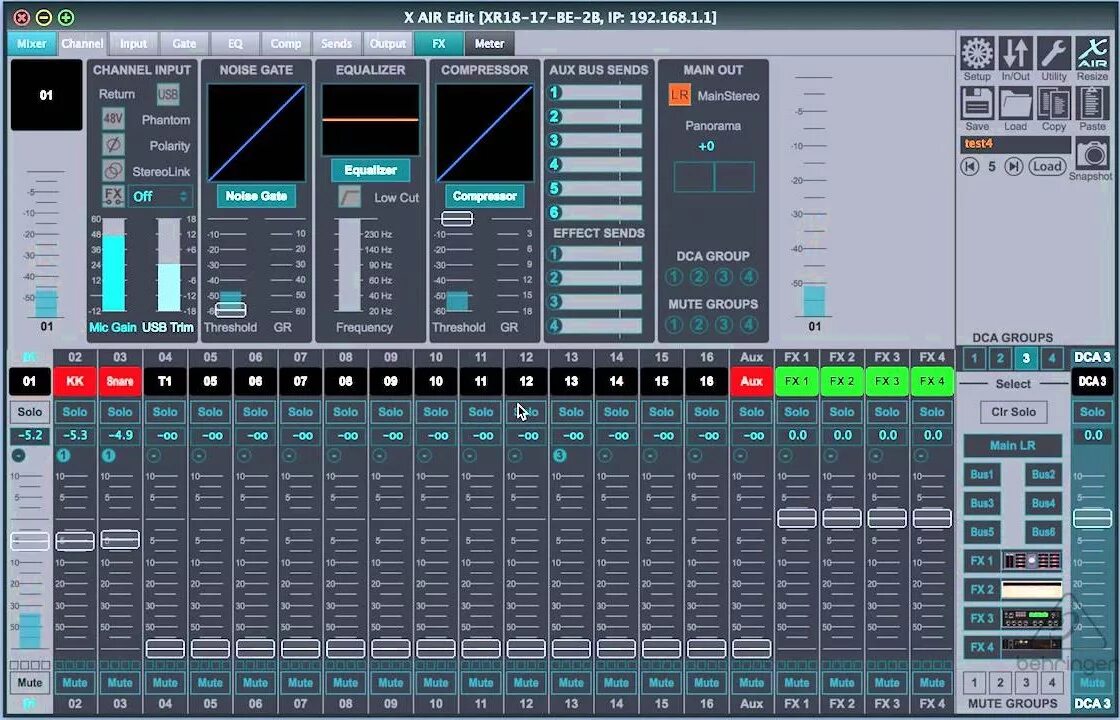Viewport: 1120px width, 720px height.
Task: Click the channel 02 KK fader handle
Action: tap(75, 541)
